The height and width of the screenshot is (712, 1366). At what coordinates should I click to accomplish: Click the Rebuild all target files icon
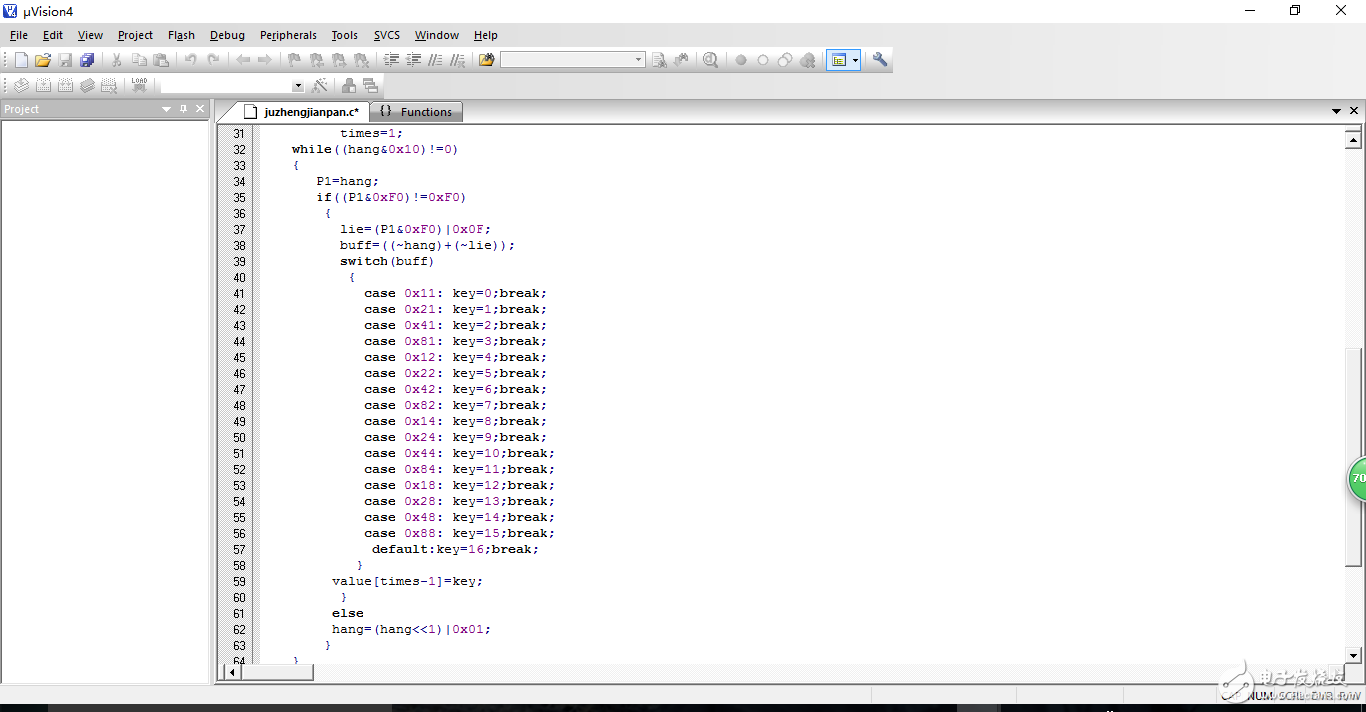pyautogui.click(x=65, y=86)
